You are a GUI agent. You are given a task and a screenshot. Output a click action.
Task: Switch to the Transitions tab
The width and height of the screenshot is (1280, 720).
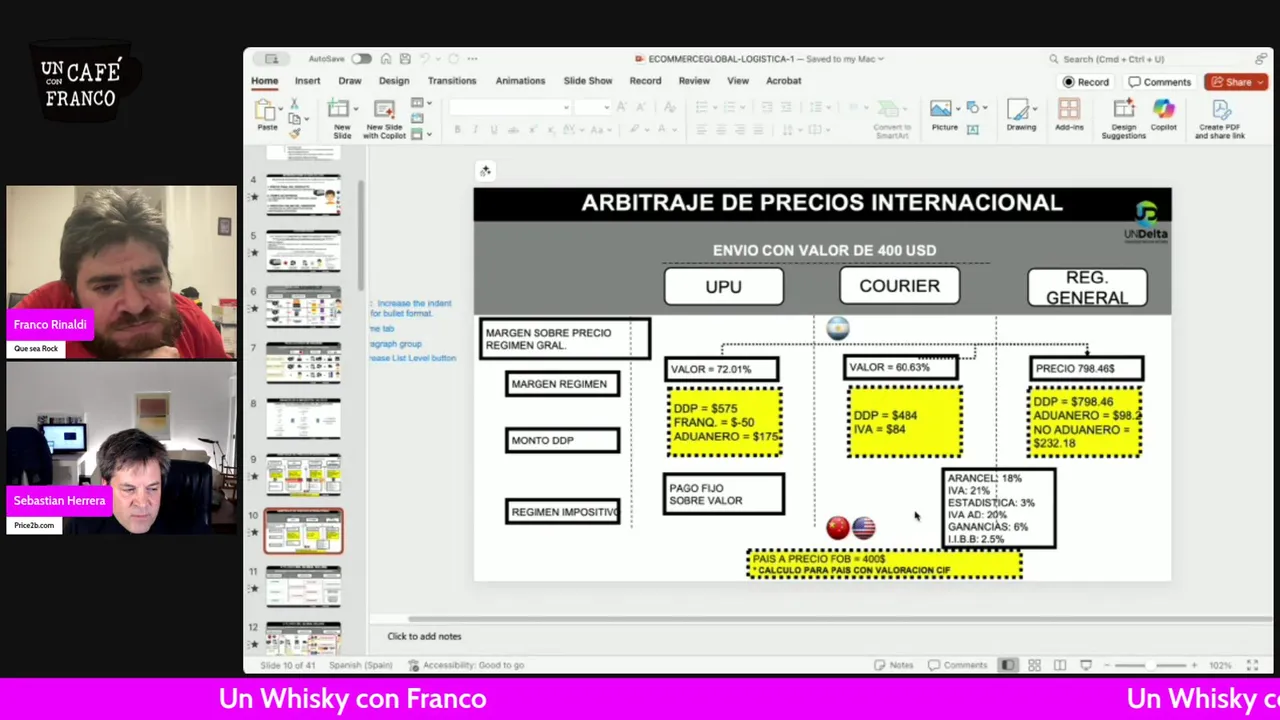452,81
